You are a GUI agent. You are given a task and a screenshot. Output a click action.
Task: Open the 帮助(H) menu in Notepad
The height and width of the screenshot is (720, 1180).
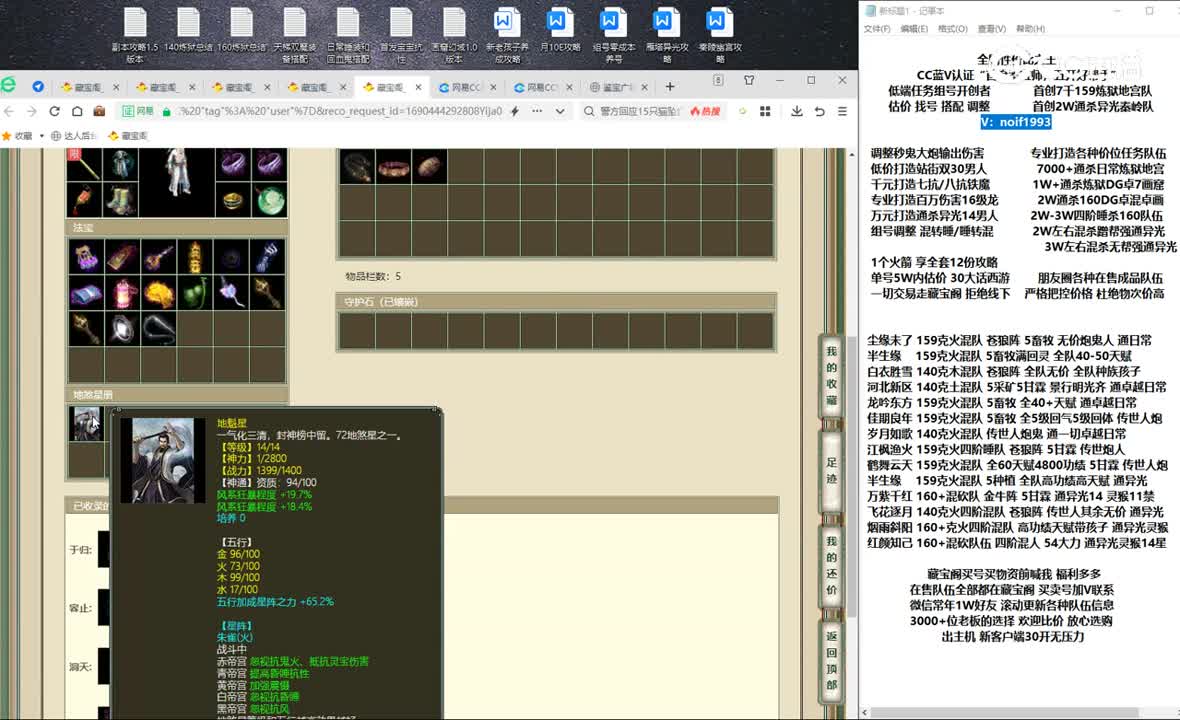pyautogui.click(x=1030, y=29)
